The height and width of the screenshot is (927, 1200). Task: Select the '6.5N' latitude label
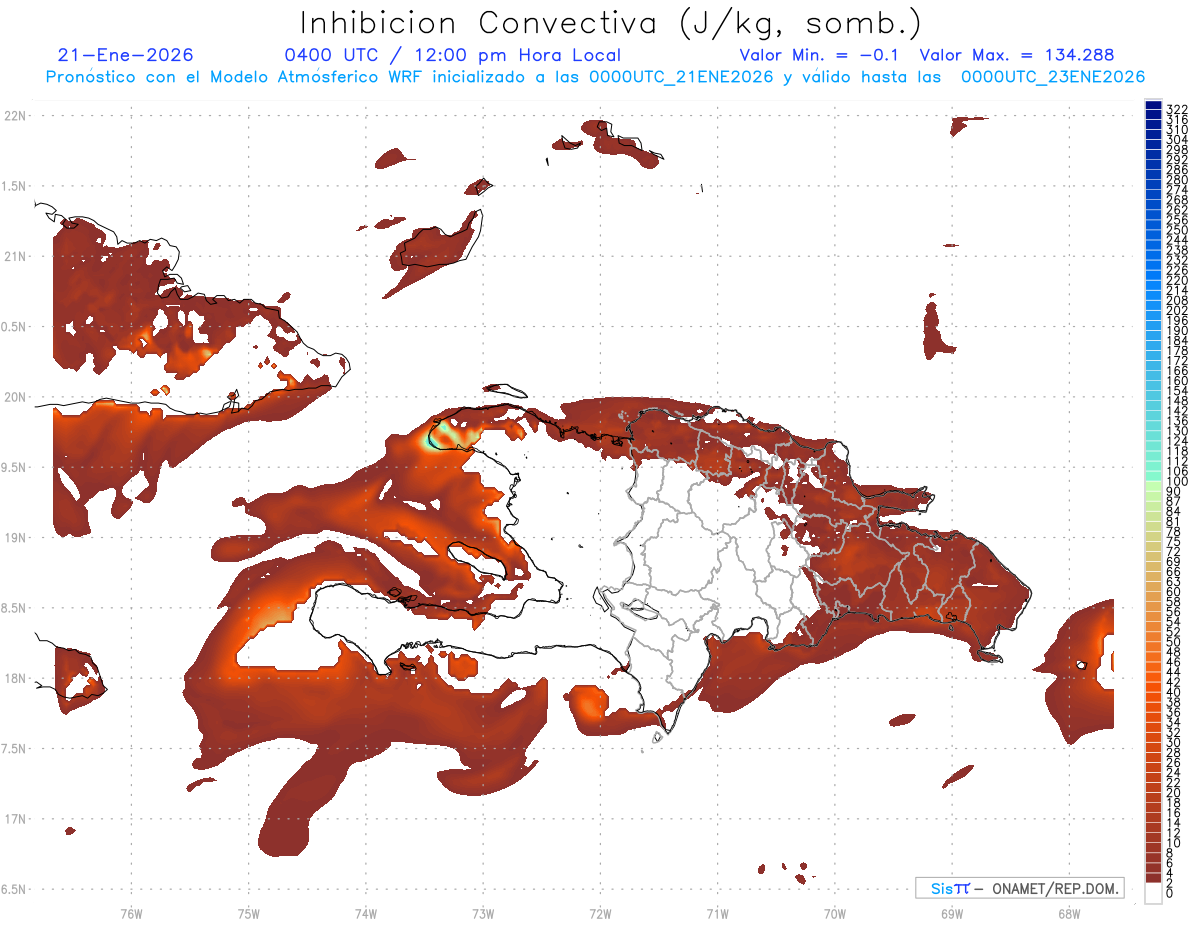coord(14,889)
